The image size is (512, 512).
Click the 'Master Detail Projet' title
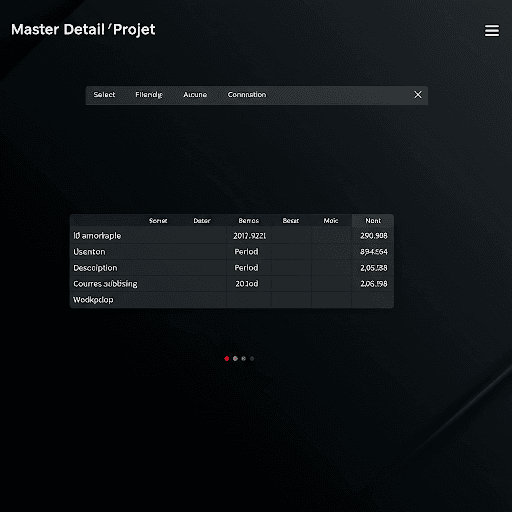tap(83, 30)
